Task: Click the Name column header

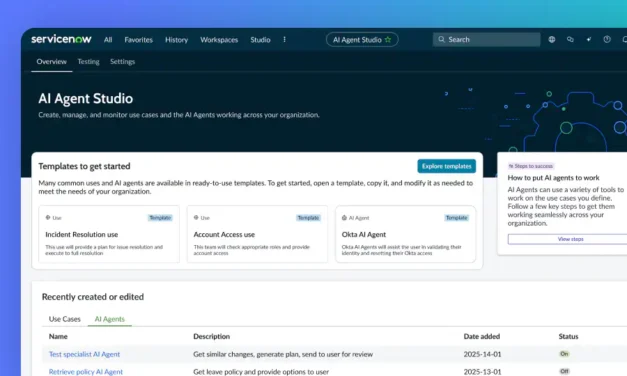Action: [58, 336]
